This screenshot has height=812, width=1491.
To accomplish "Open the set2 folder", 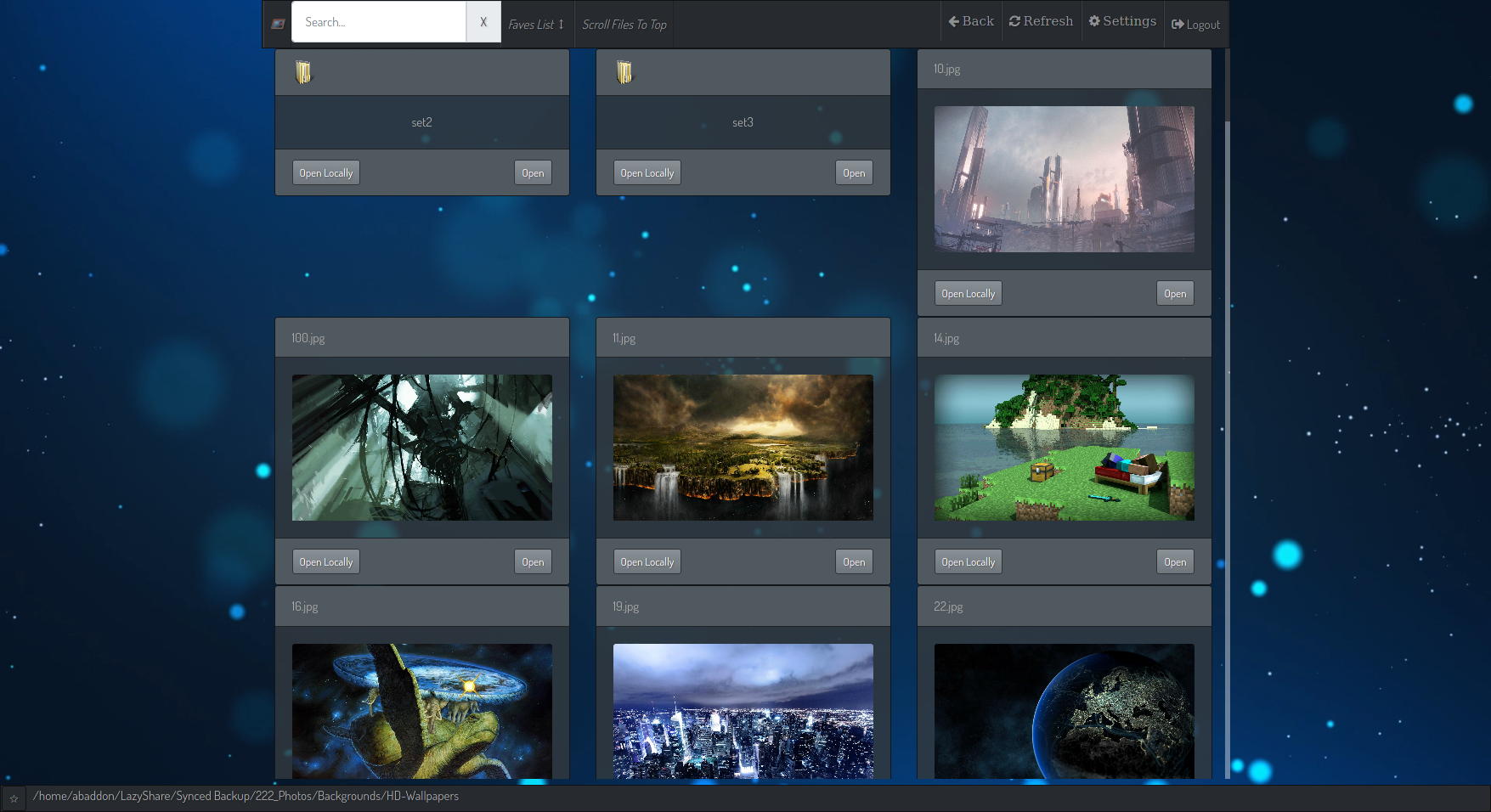I will click(x=533, y=172).
